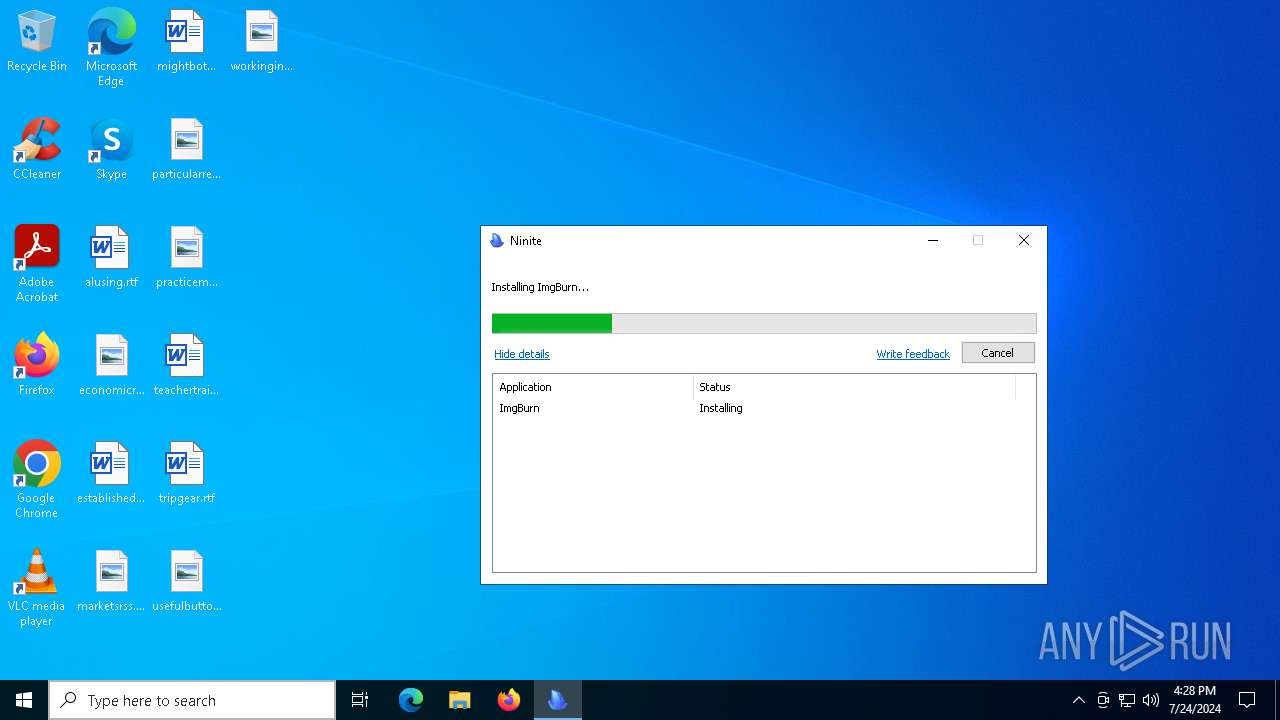The width and height of the screenshot is (1280, 720).
Task: Sort by the Application column header
Action: 593,387
